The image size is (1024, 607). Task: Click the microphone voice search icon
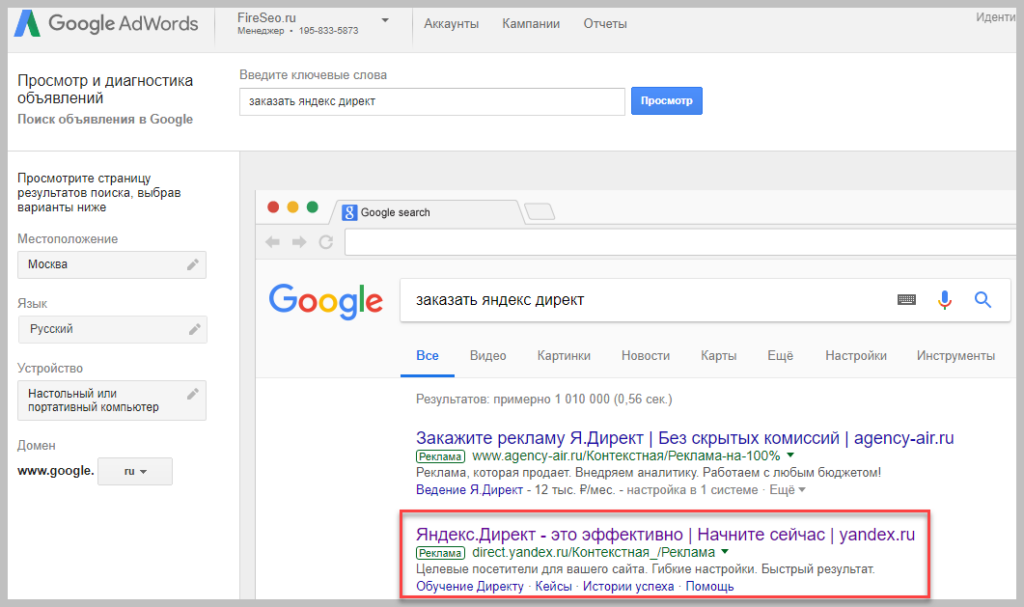944,299
